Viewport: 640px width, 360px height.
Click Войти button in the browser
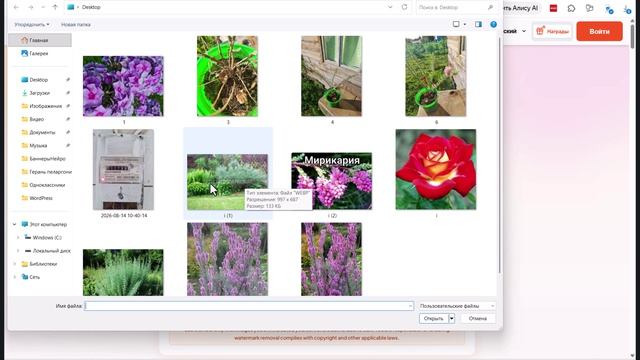[599, 31]
